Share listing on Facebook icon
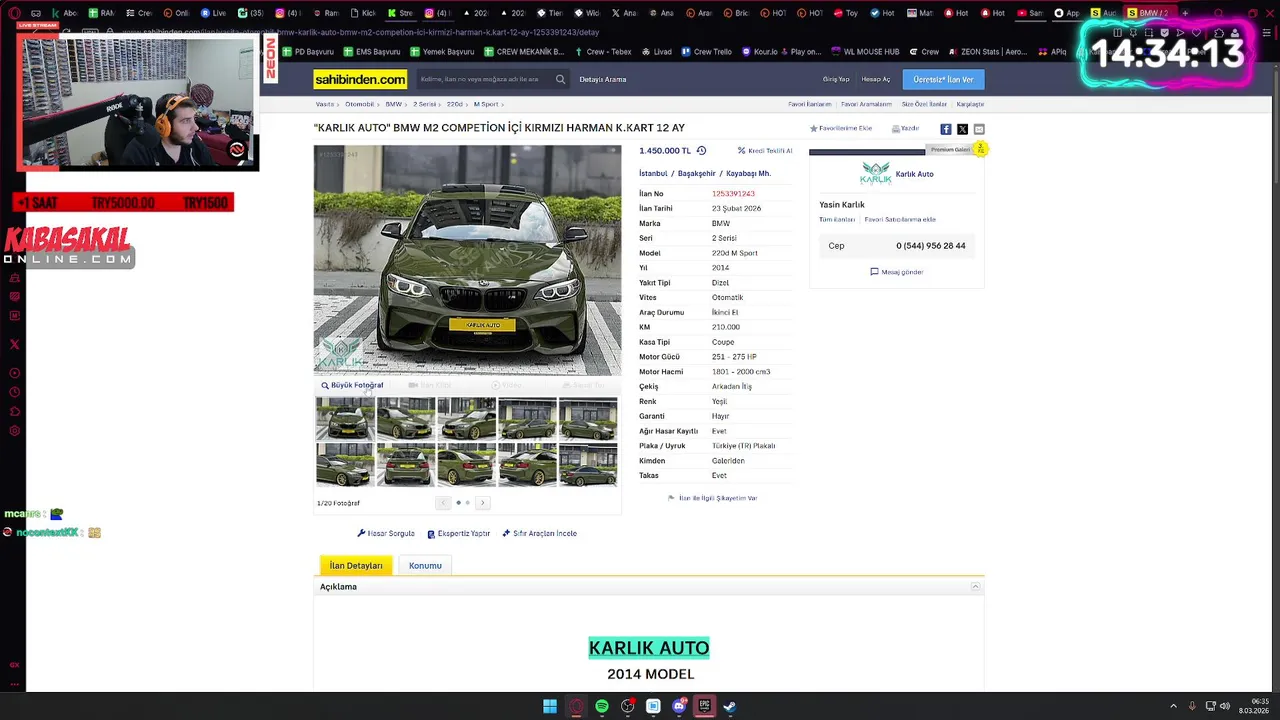The height and width of the screenshot is (720, 1280). pyautogui.click(x=946, y=129)
